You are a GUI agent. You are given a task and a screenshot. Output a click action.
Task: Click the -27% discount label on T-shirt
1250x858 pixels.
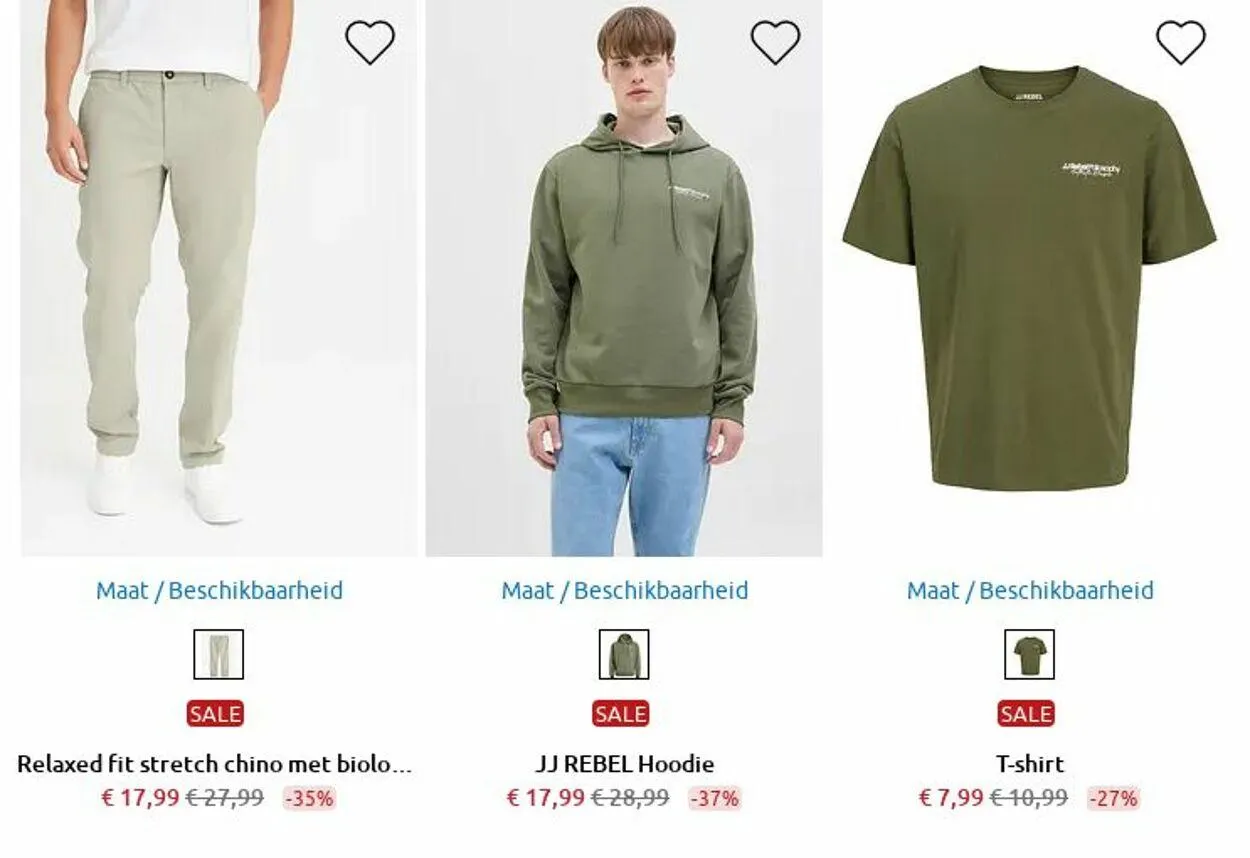[1114, 799]
